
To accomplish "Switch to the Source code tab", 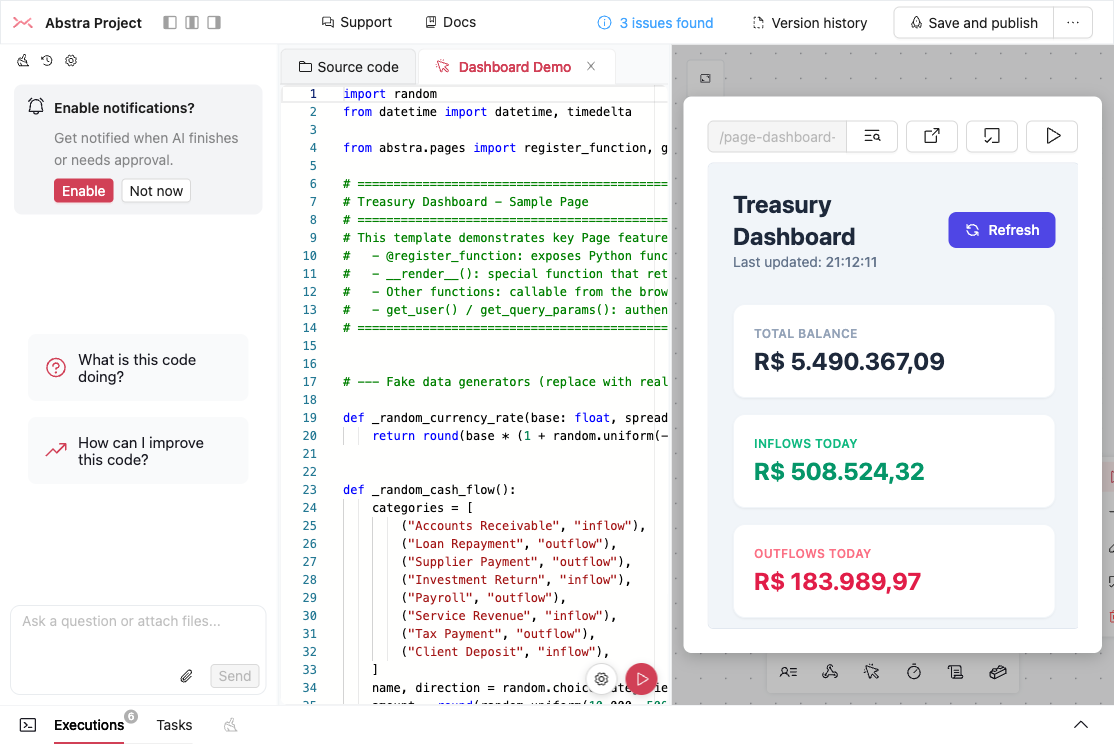I will (x=348, y=66).
